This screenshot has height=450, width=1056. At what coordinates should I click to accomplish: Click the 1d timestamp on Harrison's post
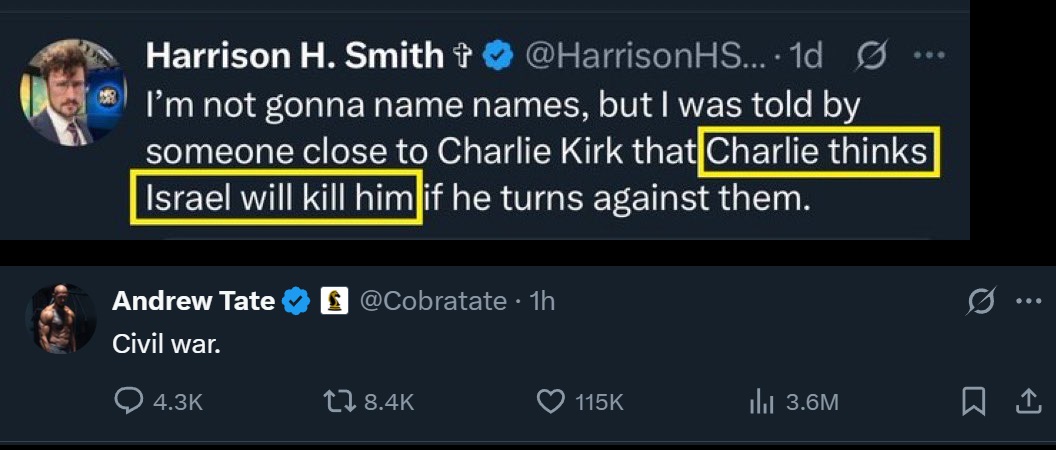point(806,56)
